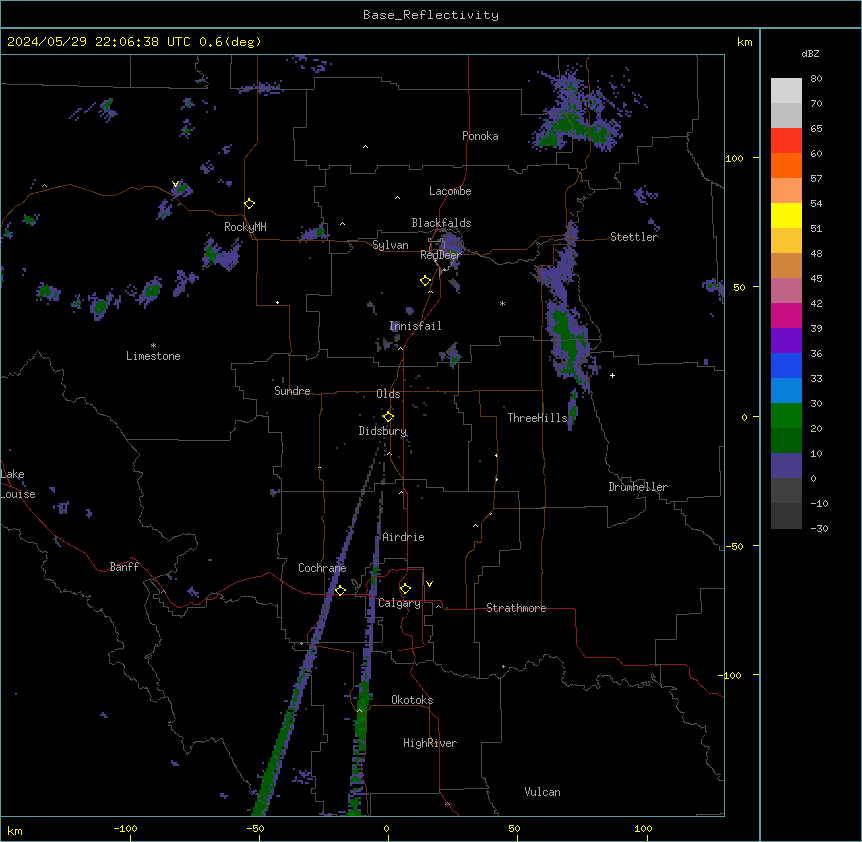Select the Banff label on the map
Viewport: 862px width, 842px height.
[124, 567]
